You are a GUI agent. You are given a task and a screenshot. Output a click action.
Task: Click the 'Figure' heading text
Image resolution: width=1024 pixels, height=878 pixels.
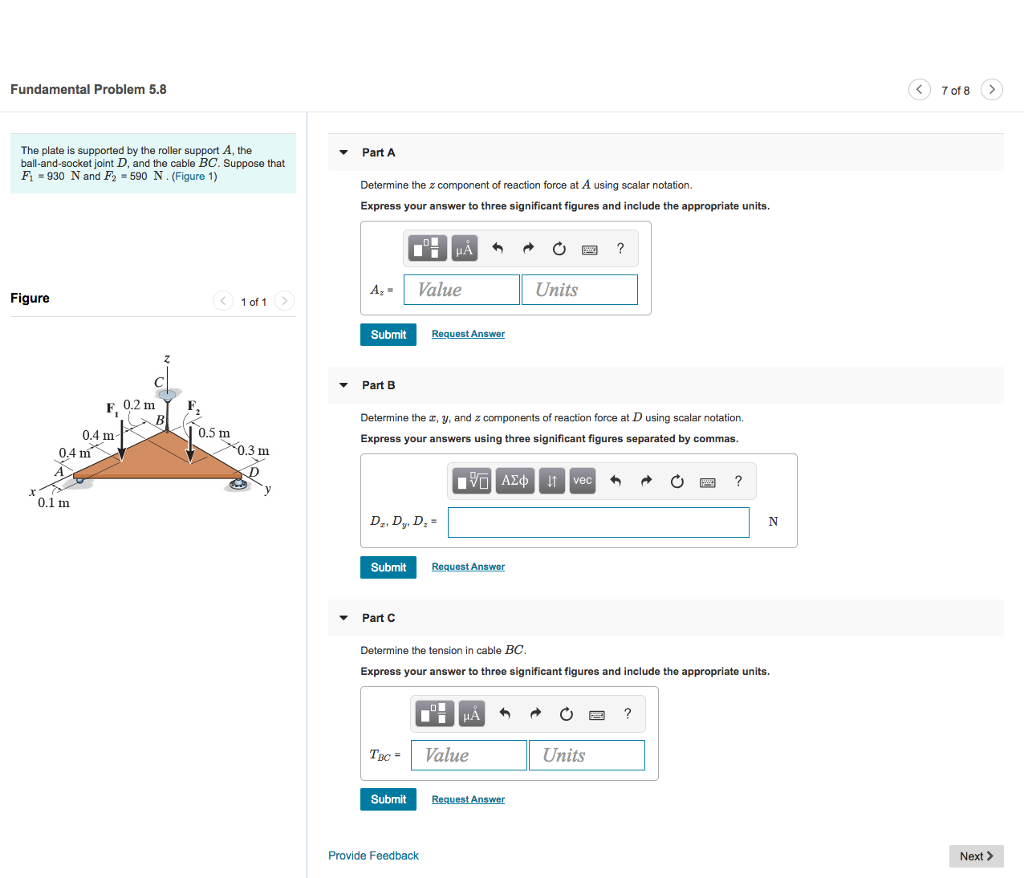click(x=30, y=298)
